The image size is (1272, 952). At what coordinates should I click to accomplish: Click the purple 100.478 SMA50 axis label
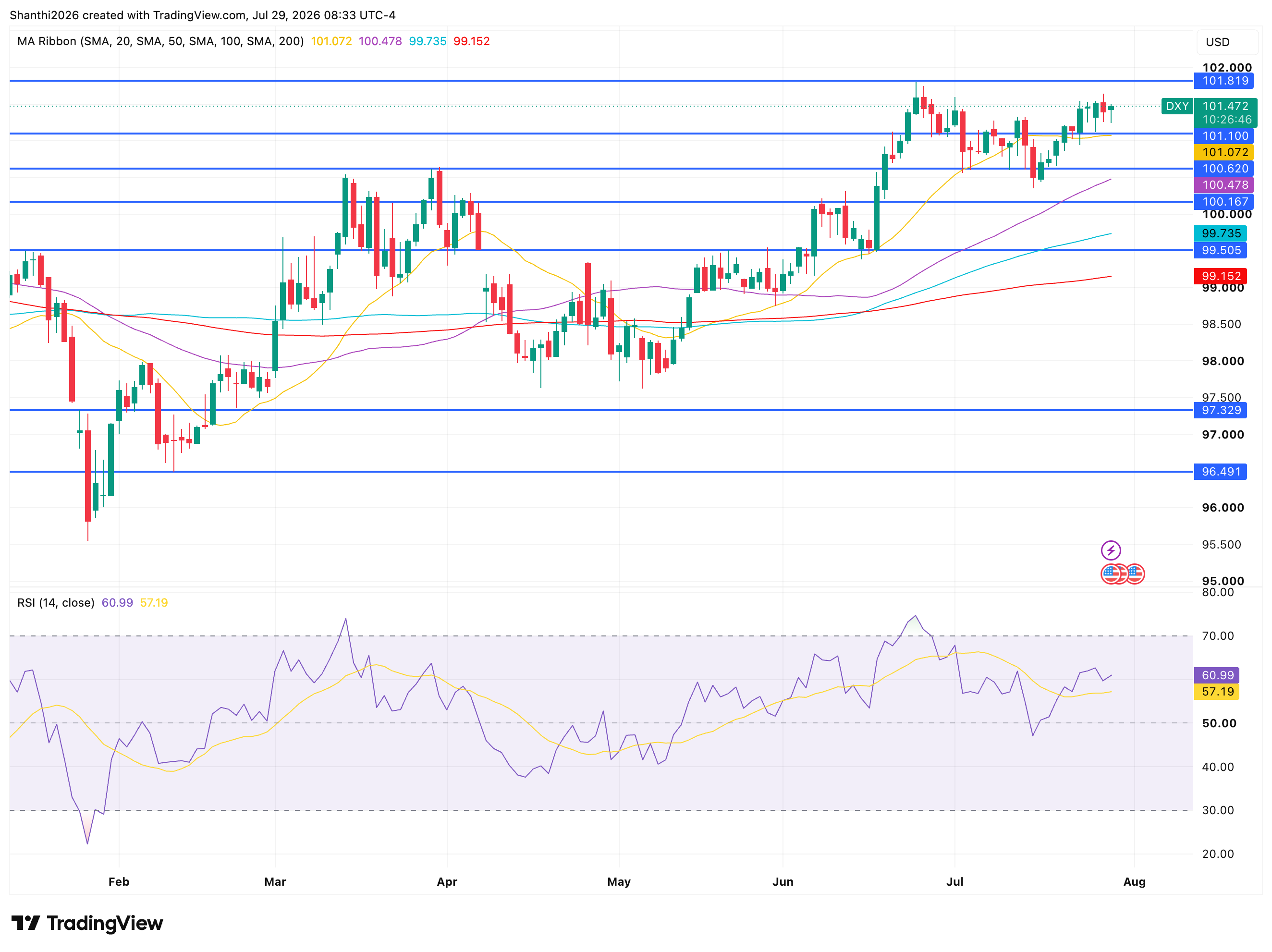tap(1223, 185)
